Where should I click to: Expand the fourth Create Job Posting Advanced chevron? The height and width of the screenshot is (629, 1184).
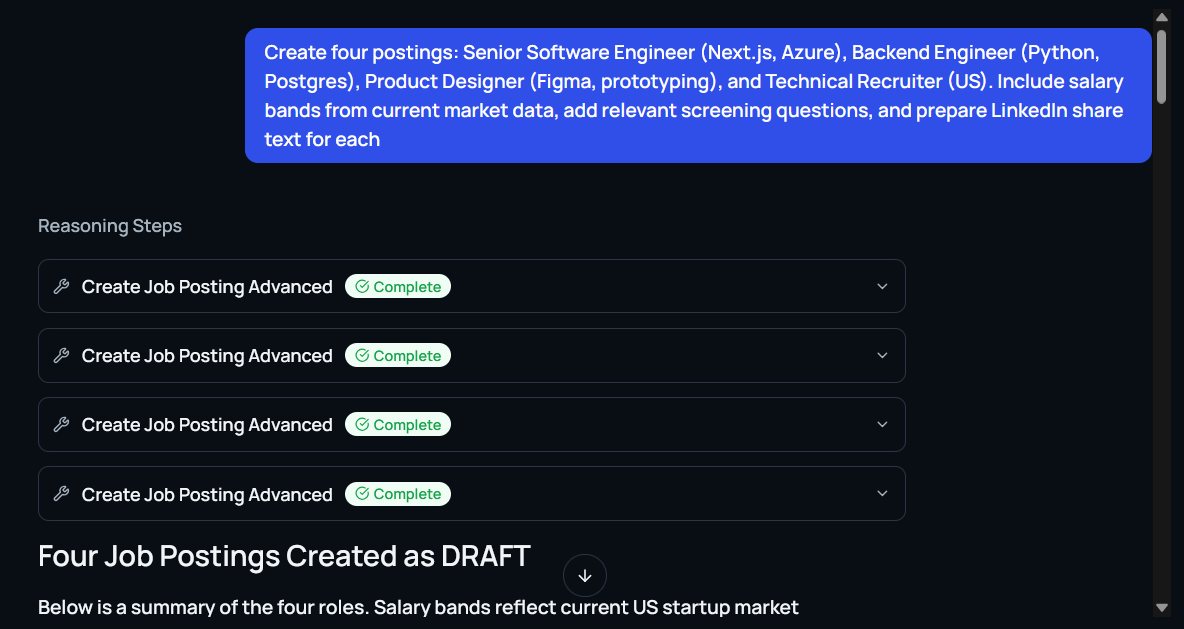click(x=882, y=494)
